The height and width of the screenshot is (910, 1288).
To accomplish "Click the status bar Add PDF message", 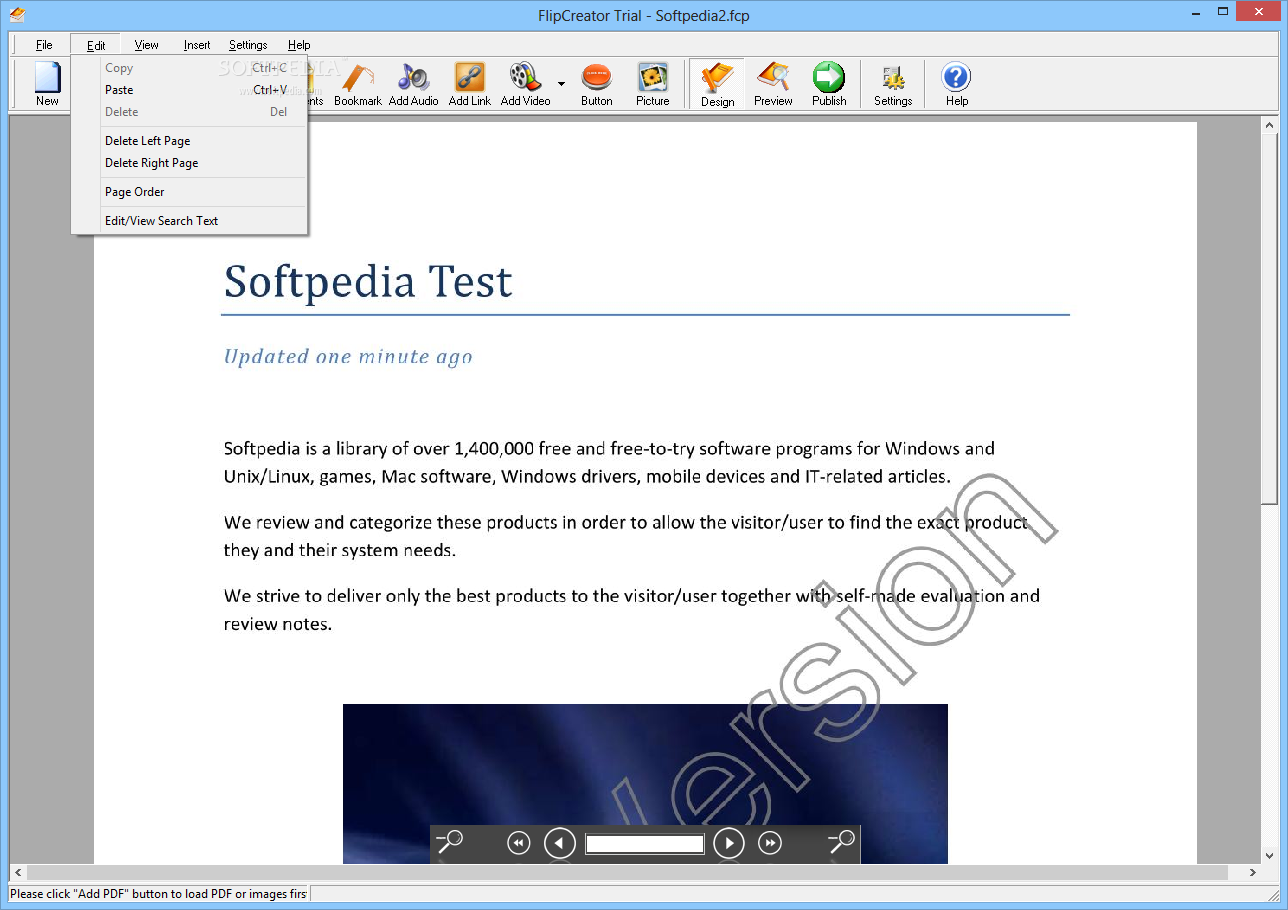I will (159, 894).
